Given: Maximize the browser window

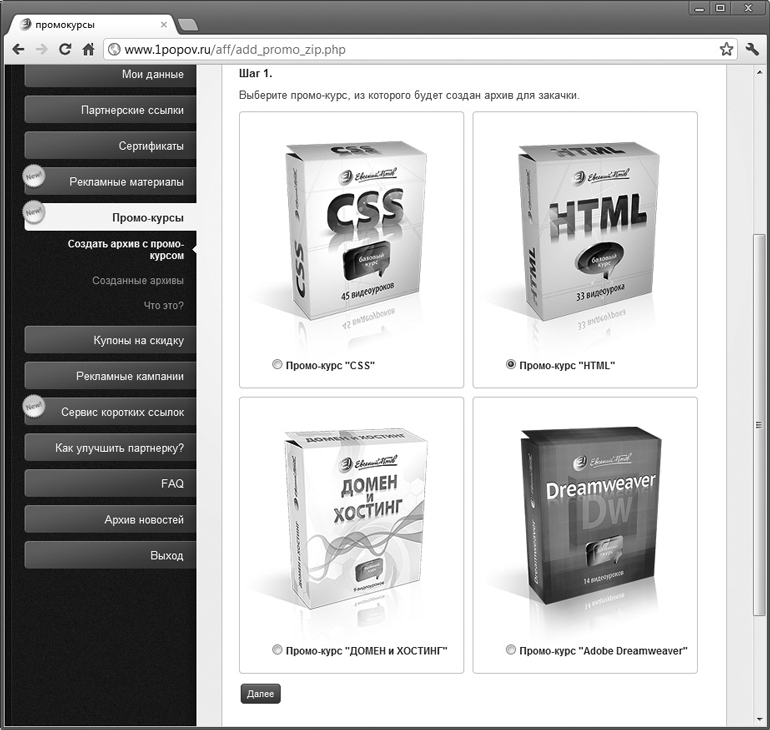Looking at the screenshot, I should 720,8.
